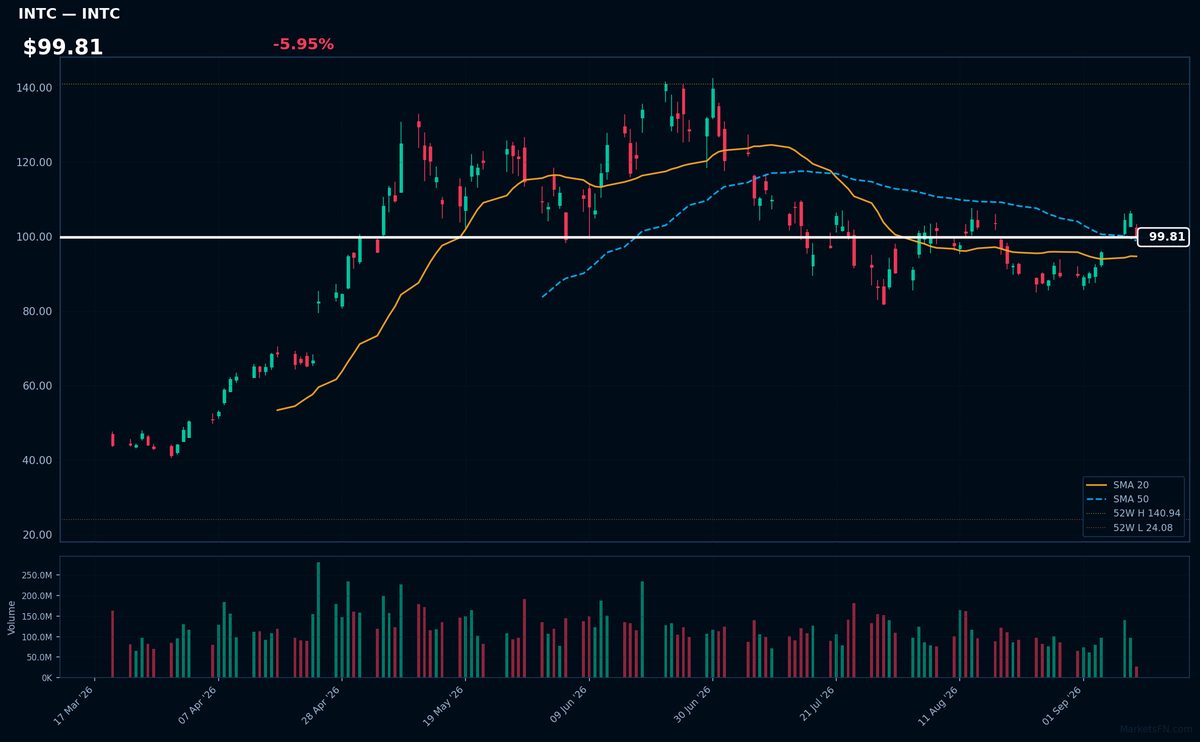Image resolution: width=1200 pixels, height=742 pixels.
Task: Click the 150.0M volume axis label
Action: pyautogui.click(x=37, y=616)
